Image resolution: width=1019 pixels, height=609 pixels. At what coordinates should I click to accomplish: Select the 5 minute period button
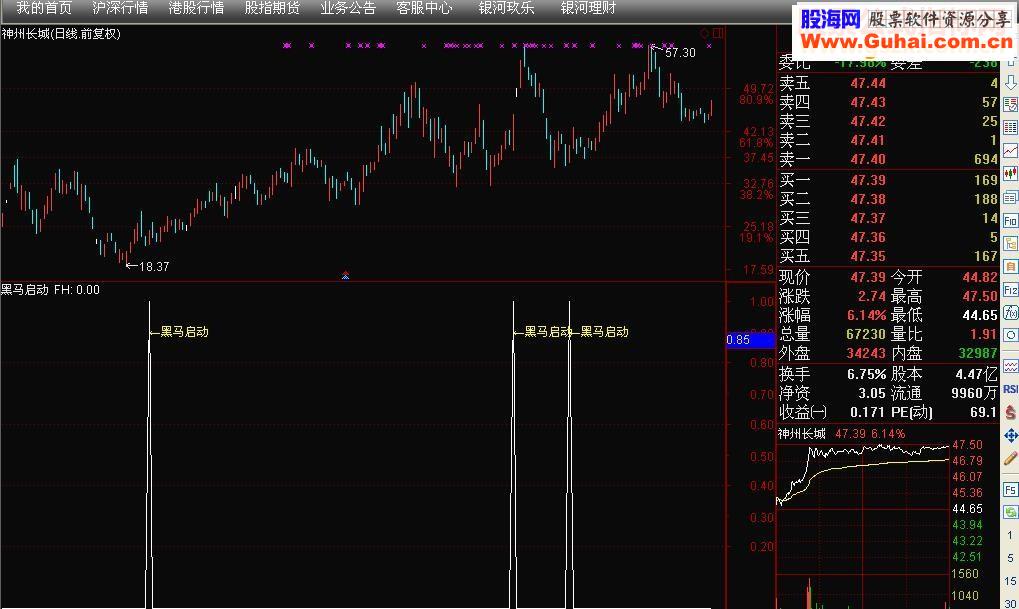coord(1010,558)
